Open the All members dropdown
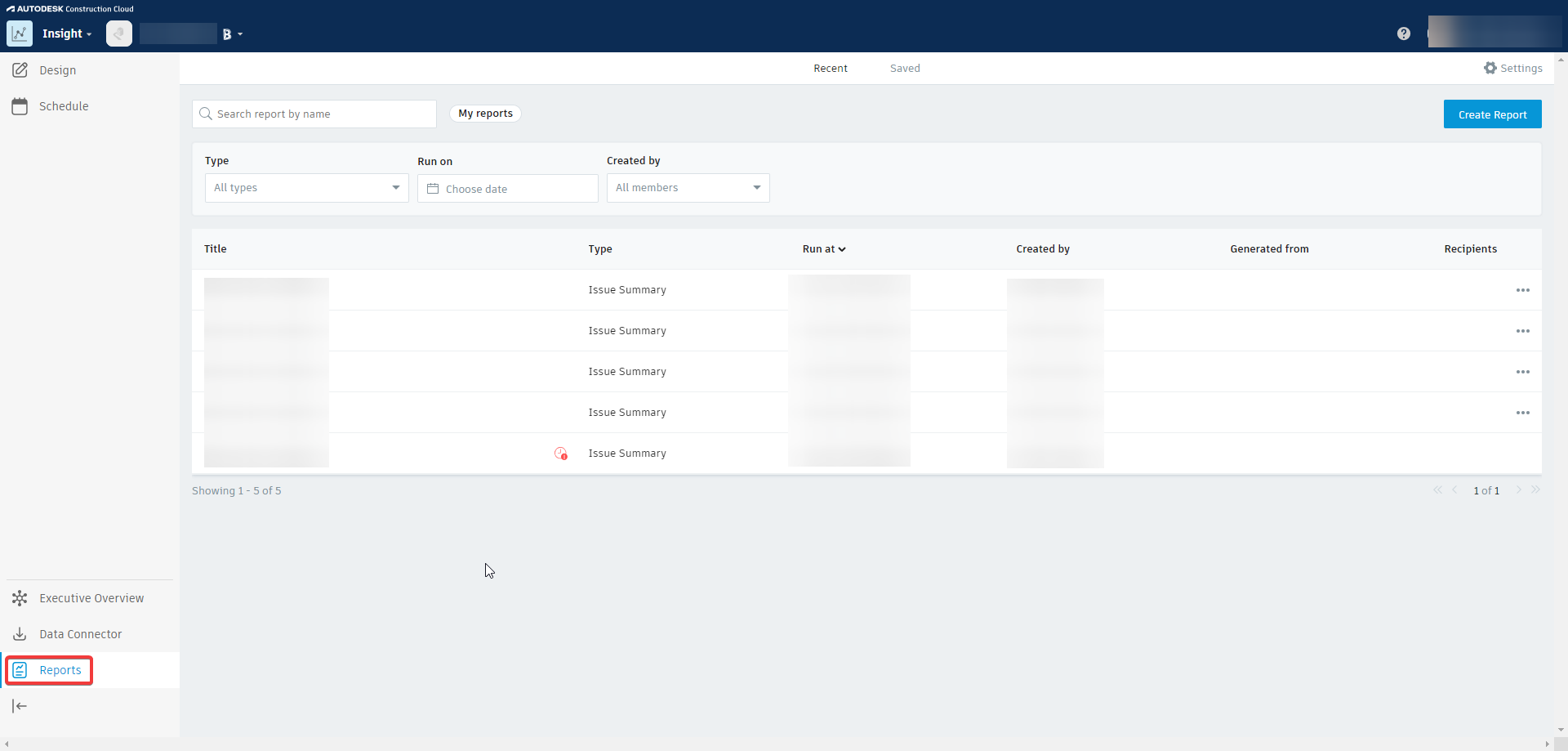 click(688, 187)
